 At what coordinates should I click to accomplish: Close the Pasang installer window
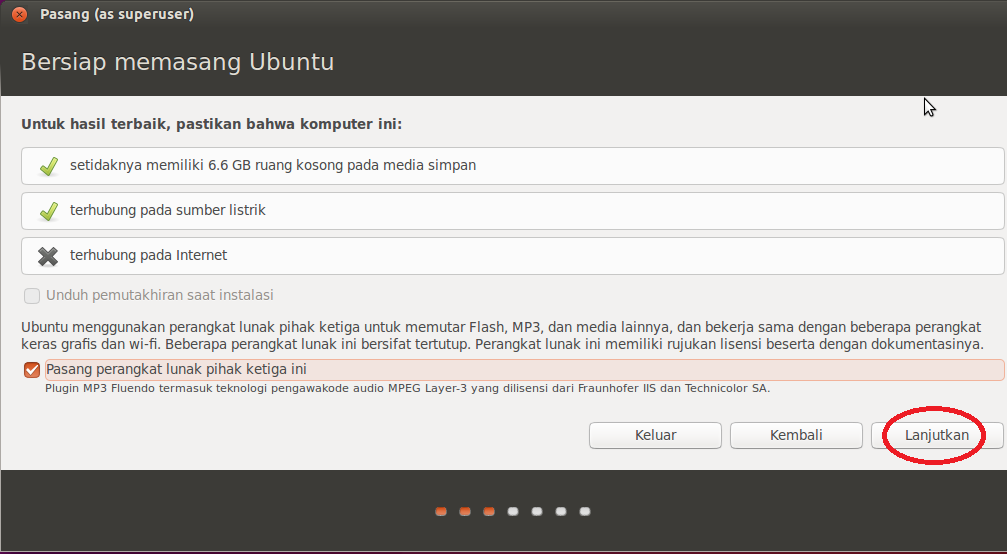[x=19, y=14]
